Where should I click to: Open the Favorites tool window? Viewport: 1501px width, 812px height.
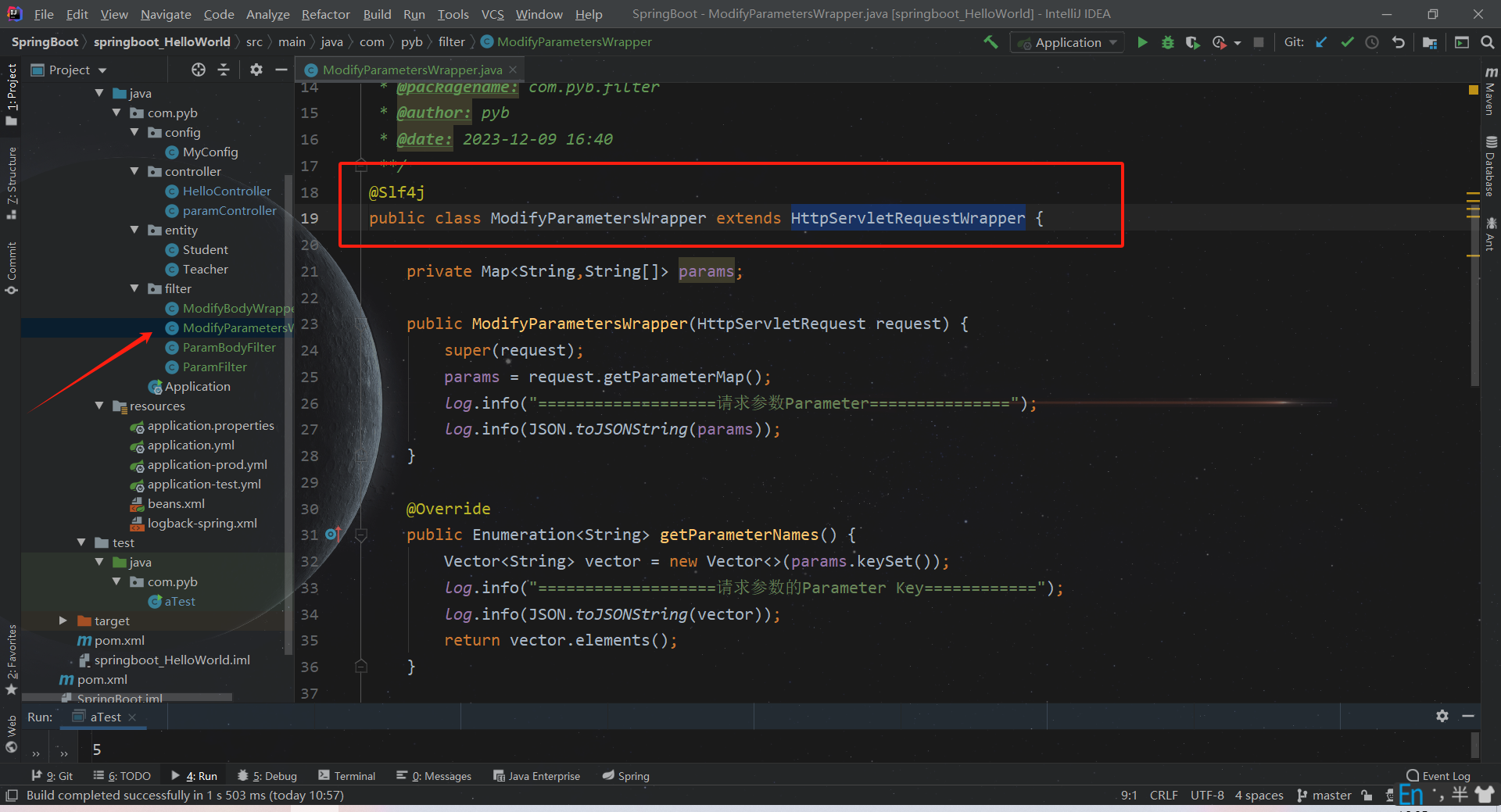11,659
